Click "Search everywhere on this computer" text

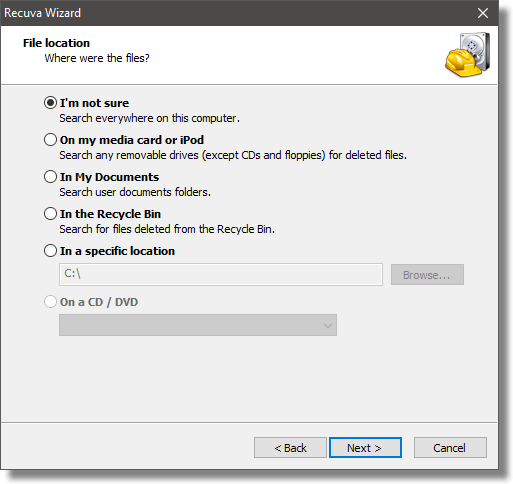(x=149, y=118)
